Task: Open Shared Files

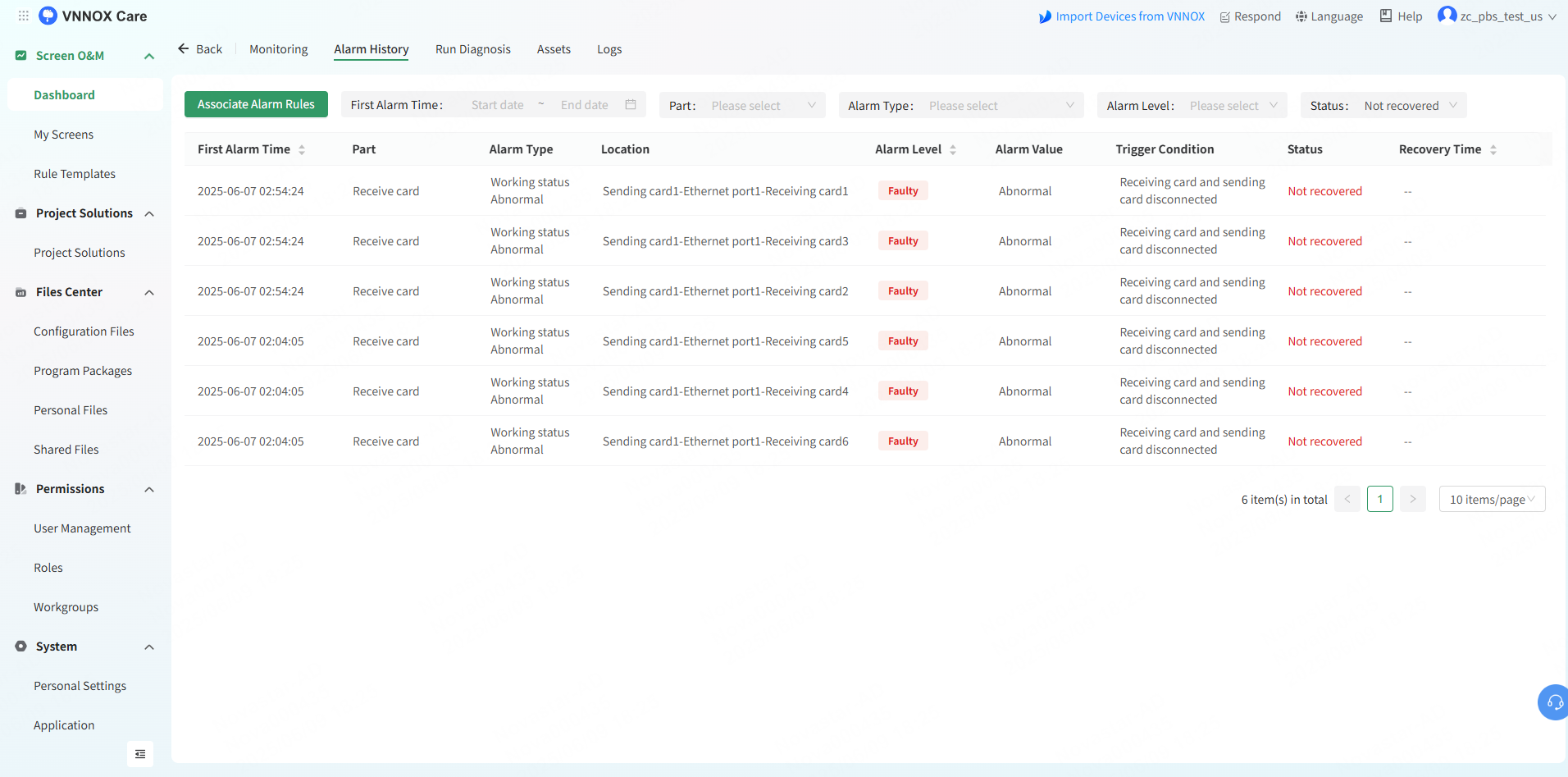Action: click(x=66, y=450)
